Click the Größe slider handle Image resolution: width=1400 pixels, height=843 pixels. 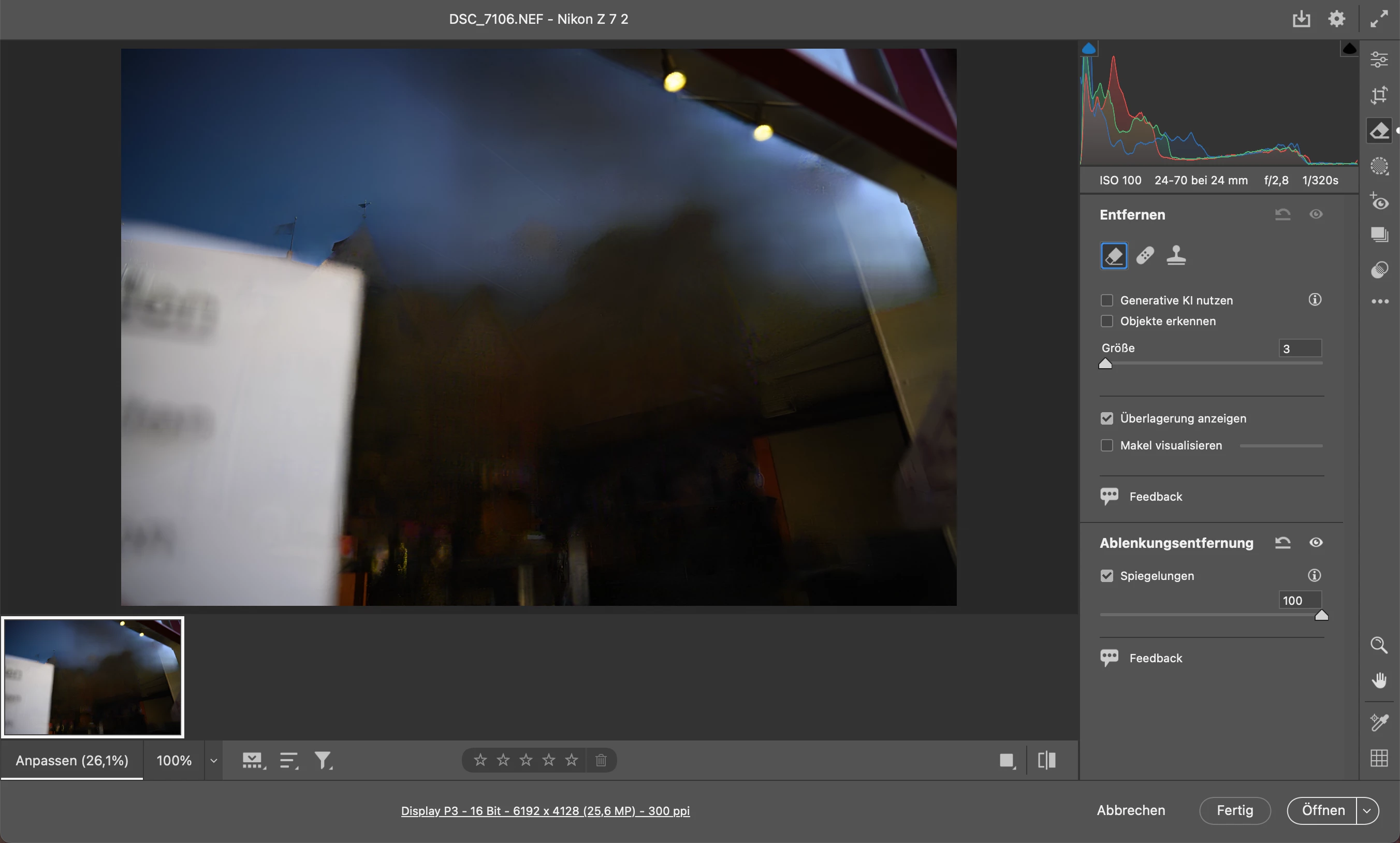pyautogui.click(x=1105, y=364)
